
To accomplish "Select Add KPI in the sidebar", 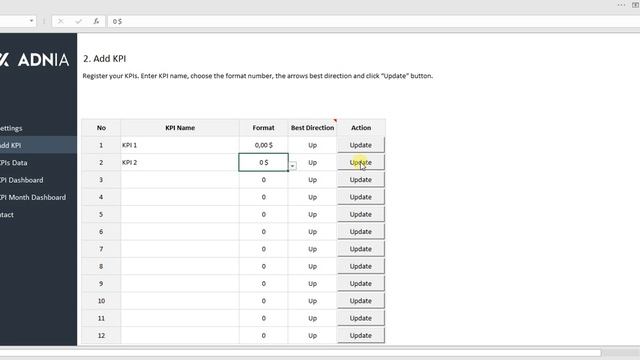I will [x=38, y=145].
